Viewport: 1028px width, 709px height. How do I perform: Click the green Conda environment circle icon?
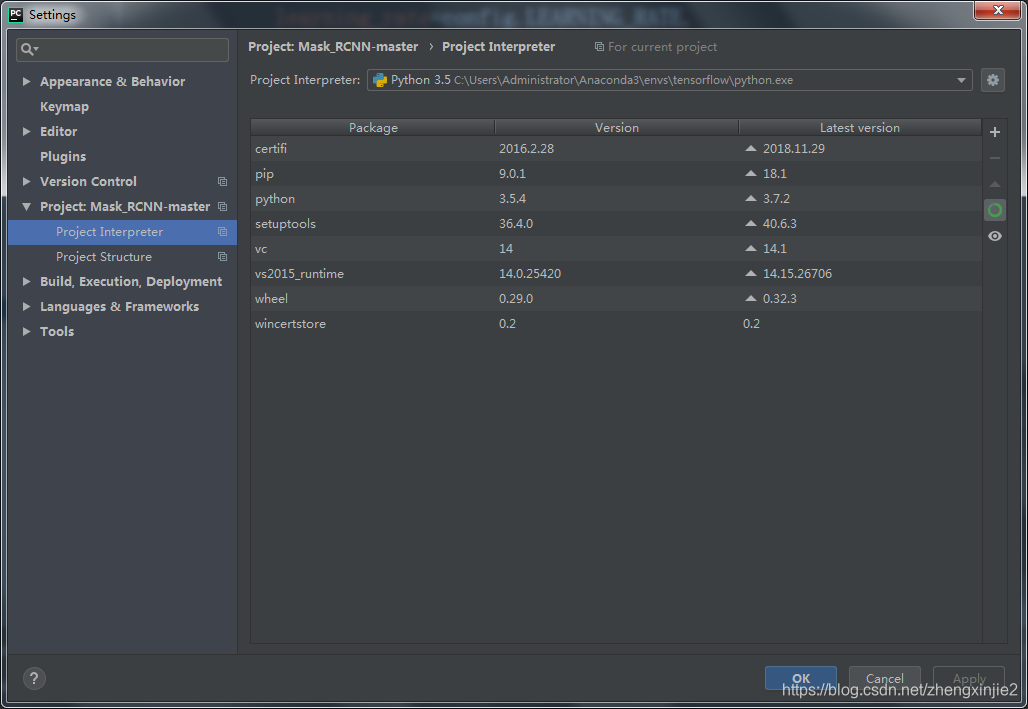(995, 210)
